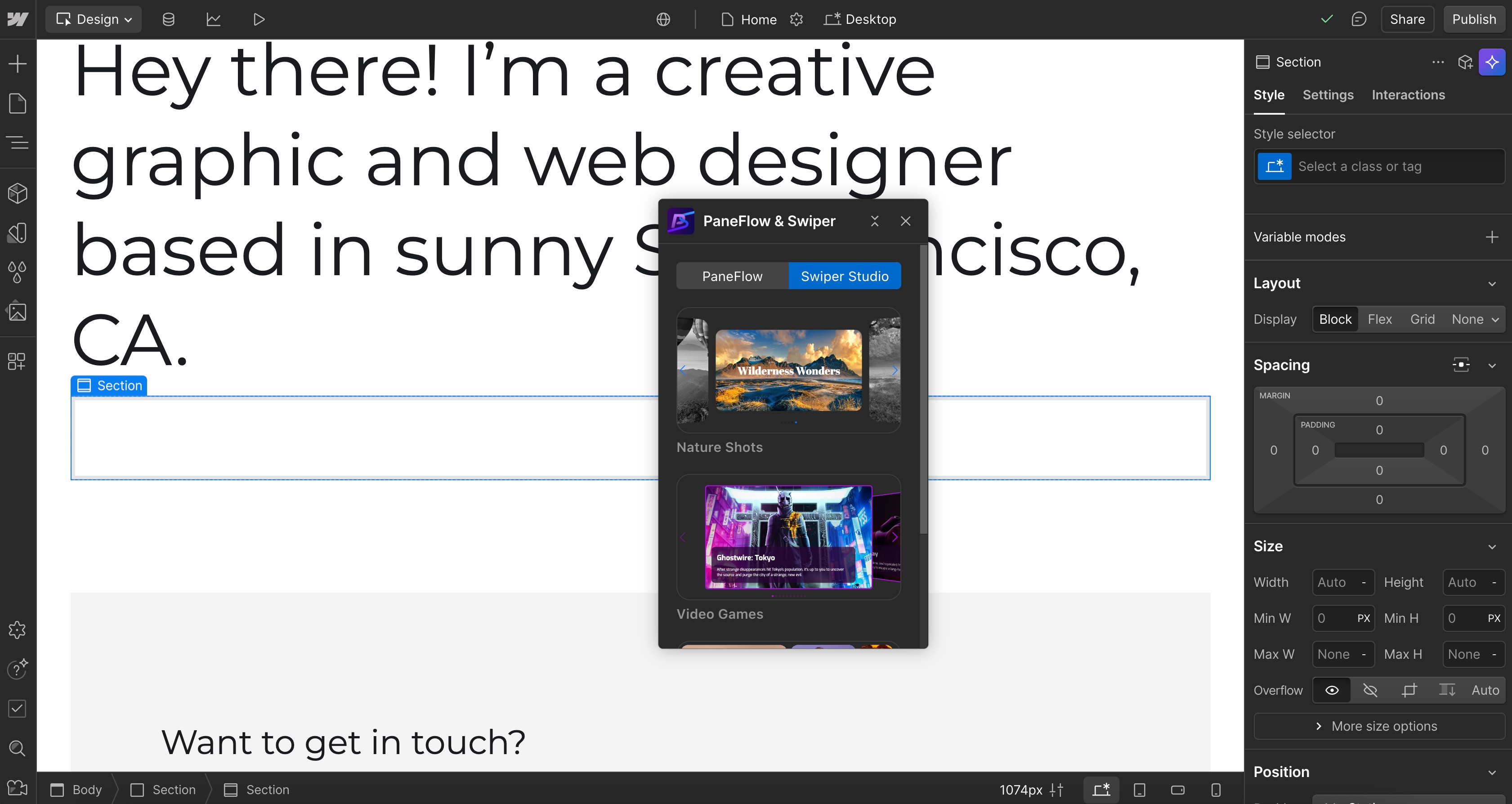This screenshot has width=1512, height=804.
Task: Click the Publish button
Action: [1474, 19]
